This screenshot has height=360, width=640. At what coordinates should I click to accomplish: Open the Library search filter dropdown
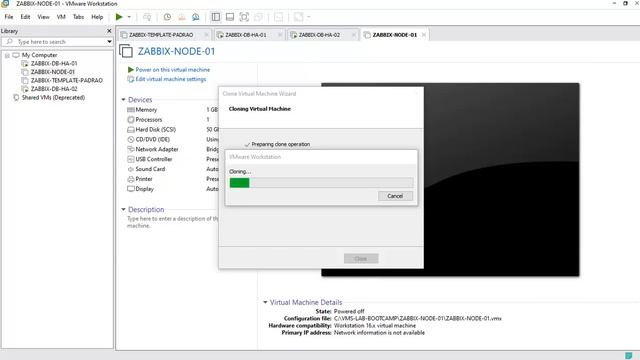pyautogui.click(x=109, y=42)
